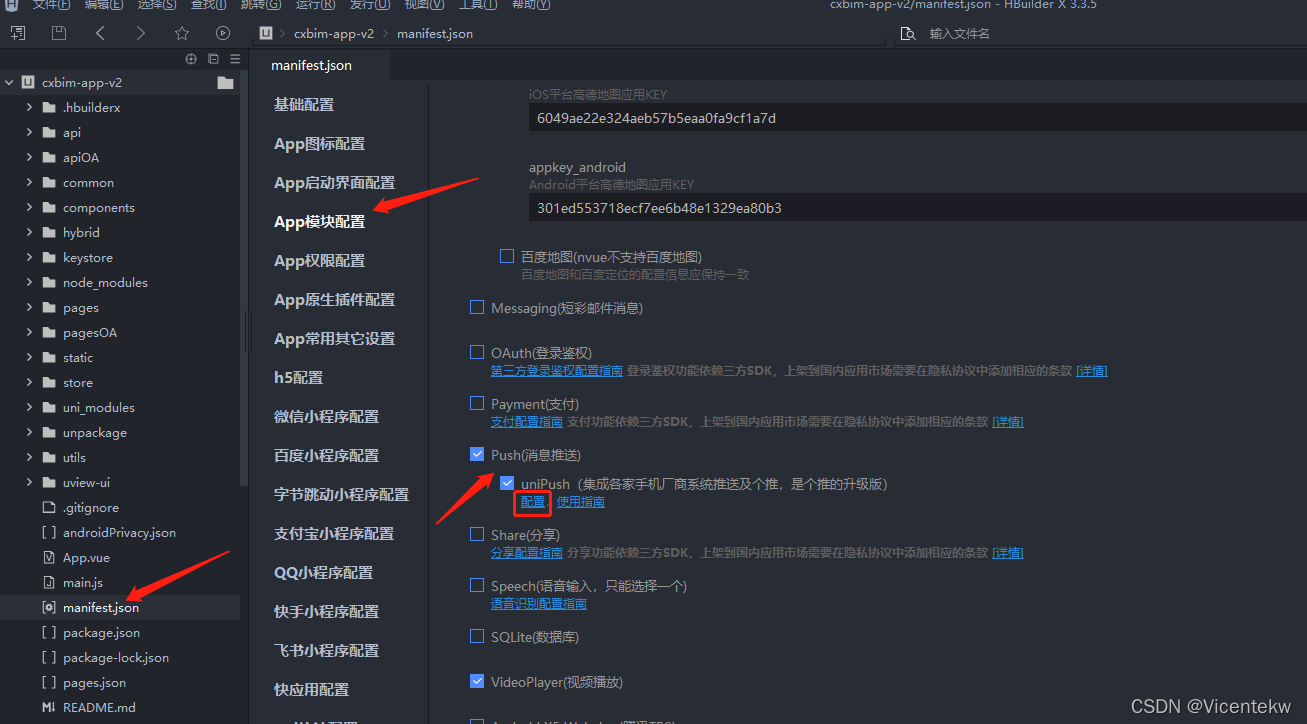This screenshot has height=724, width=1307.
Task: Click the star bookmark toolbar icon
Action: coord(182,33)
